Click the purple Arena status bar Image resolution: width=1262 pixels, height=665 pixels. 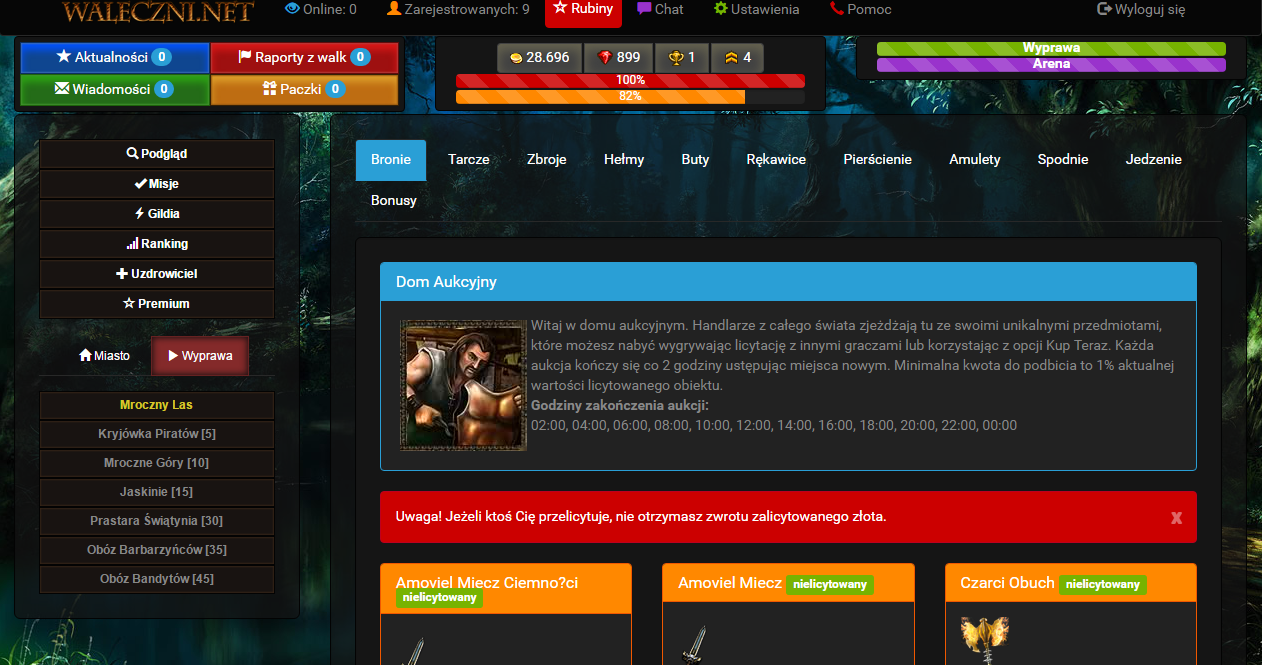coord(1051,65)
